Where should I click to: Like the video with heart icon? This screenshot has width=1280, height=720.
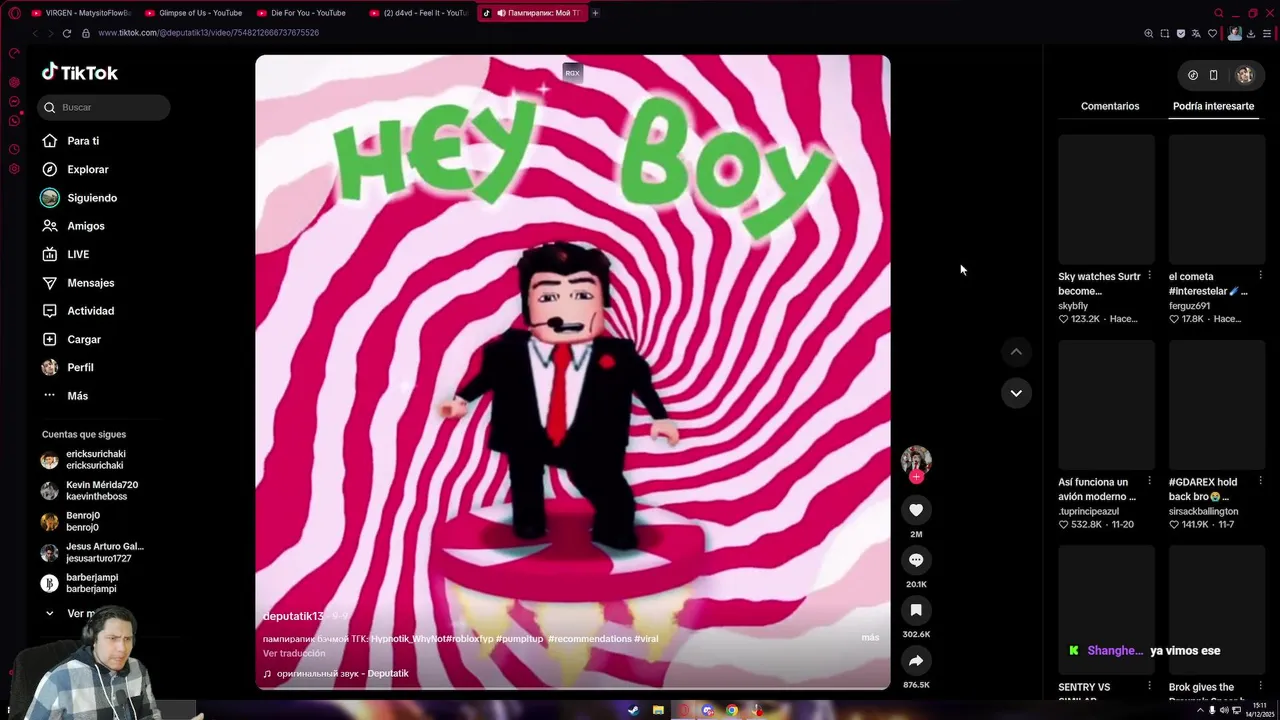[916, 510]
